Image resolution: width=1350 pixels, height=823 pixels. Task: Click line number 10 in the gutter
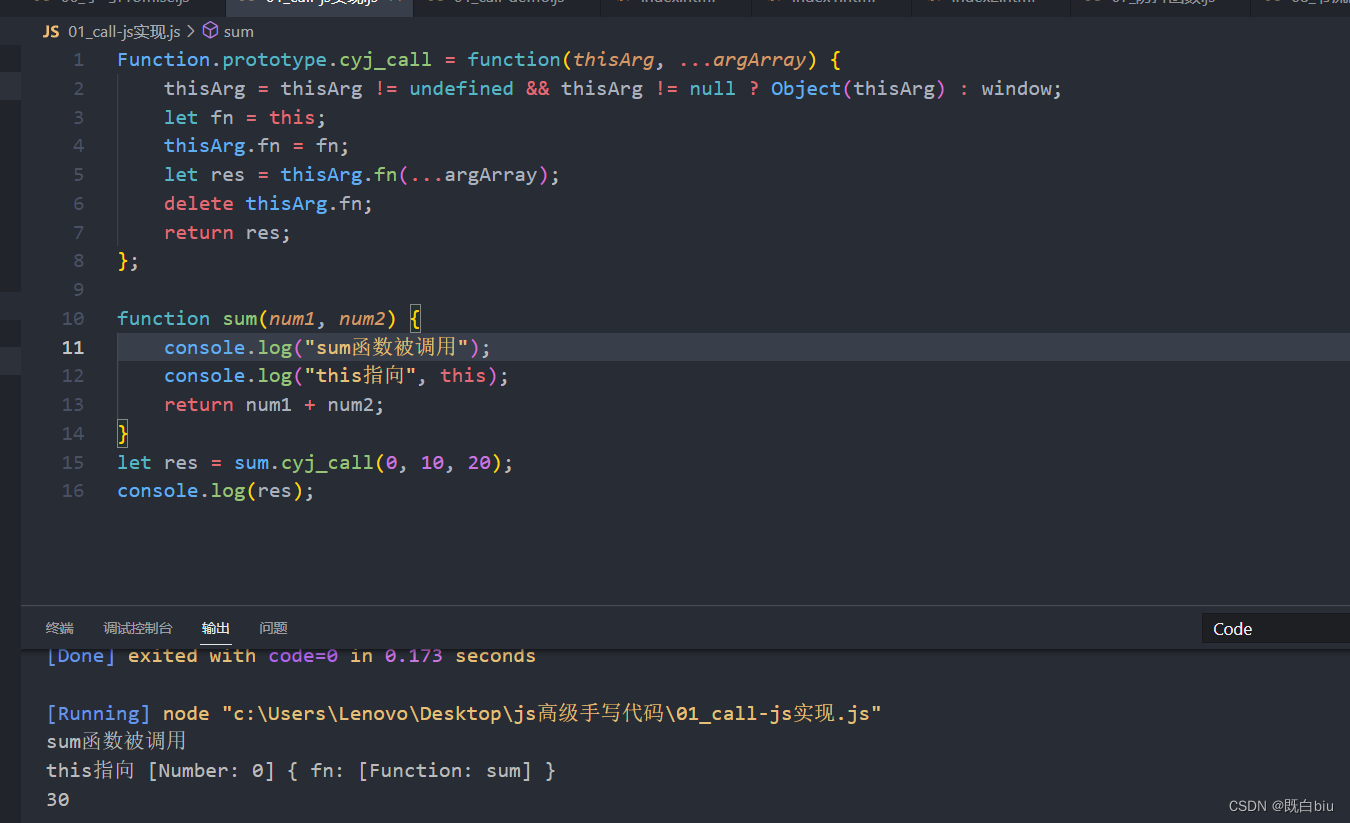(73, 319)
